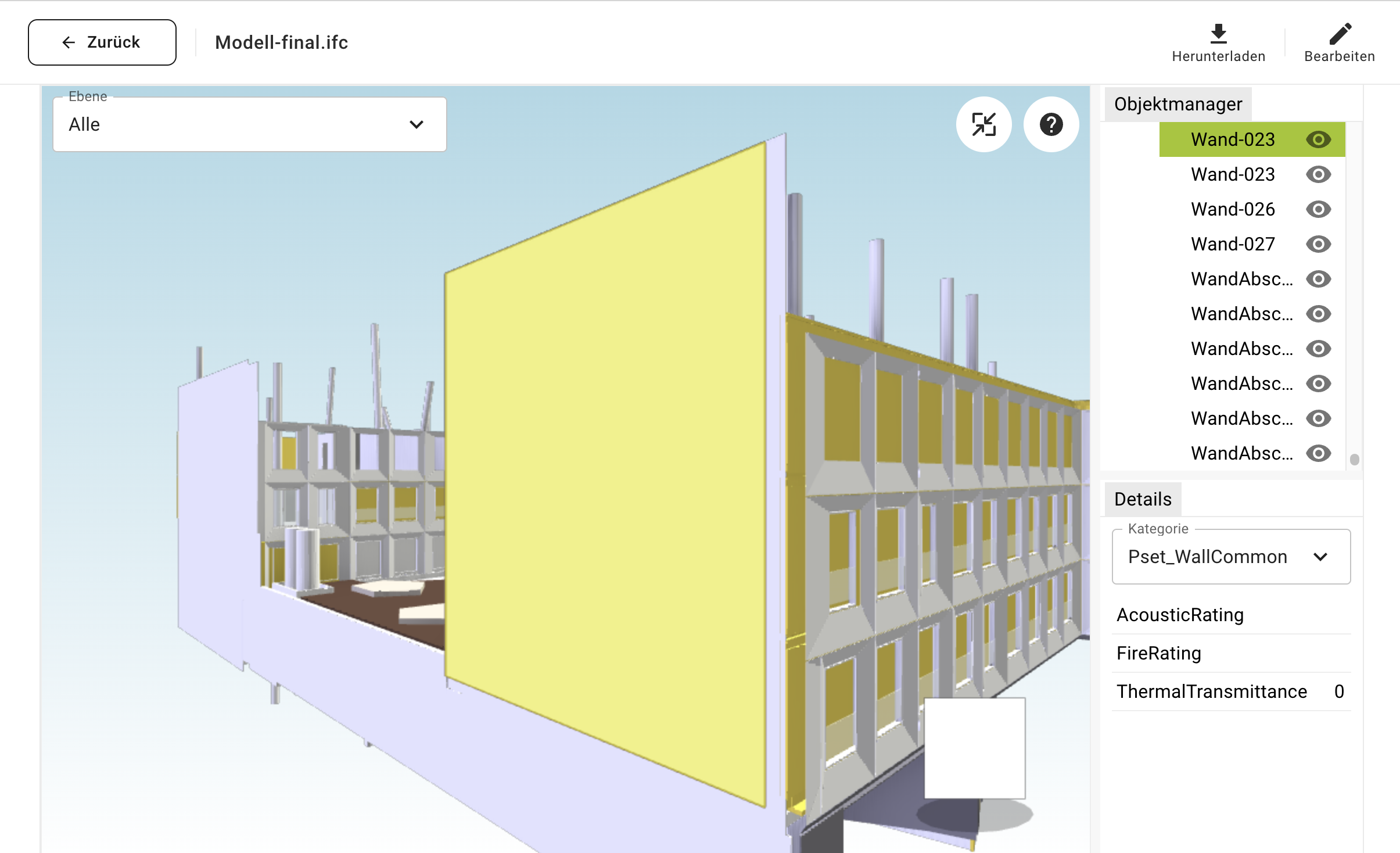Expand the Kategorie Pset_WallCommon dropdown
Image resolution: width=1400 pixels, height=853 pixels.
click(x=1230, y=557)
